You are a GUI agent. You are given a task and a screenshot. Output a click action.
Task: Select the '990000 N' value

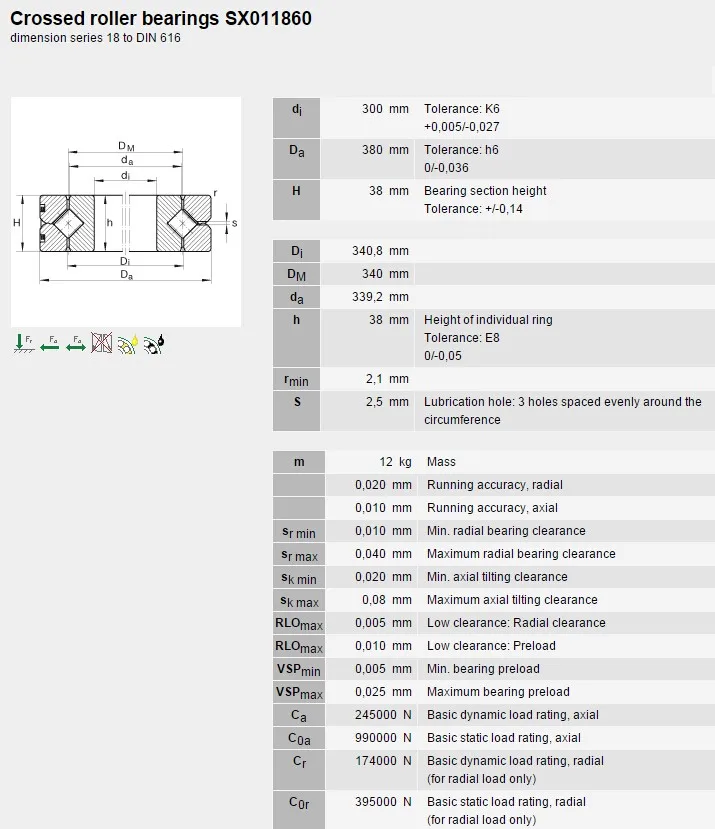click(383, 738)
